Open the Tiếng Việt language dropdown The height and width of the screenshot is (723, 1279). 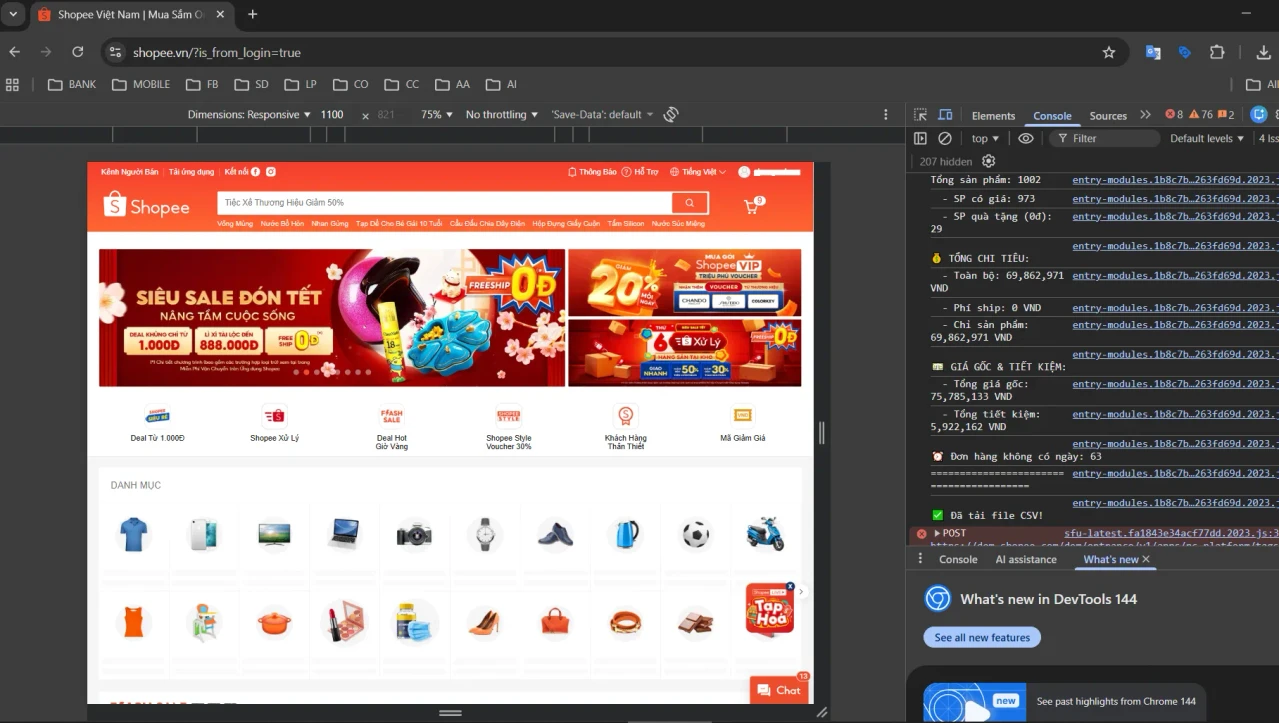click(698, 172)
